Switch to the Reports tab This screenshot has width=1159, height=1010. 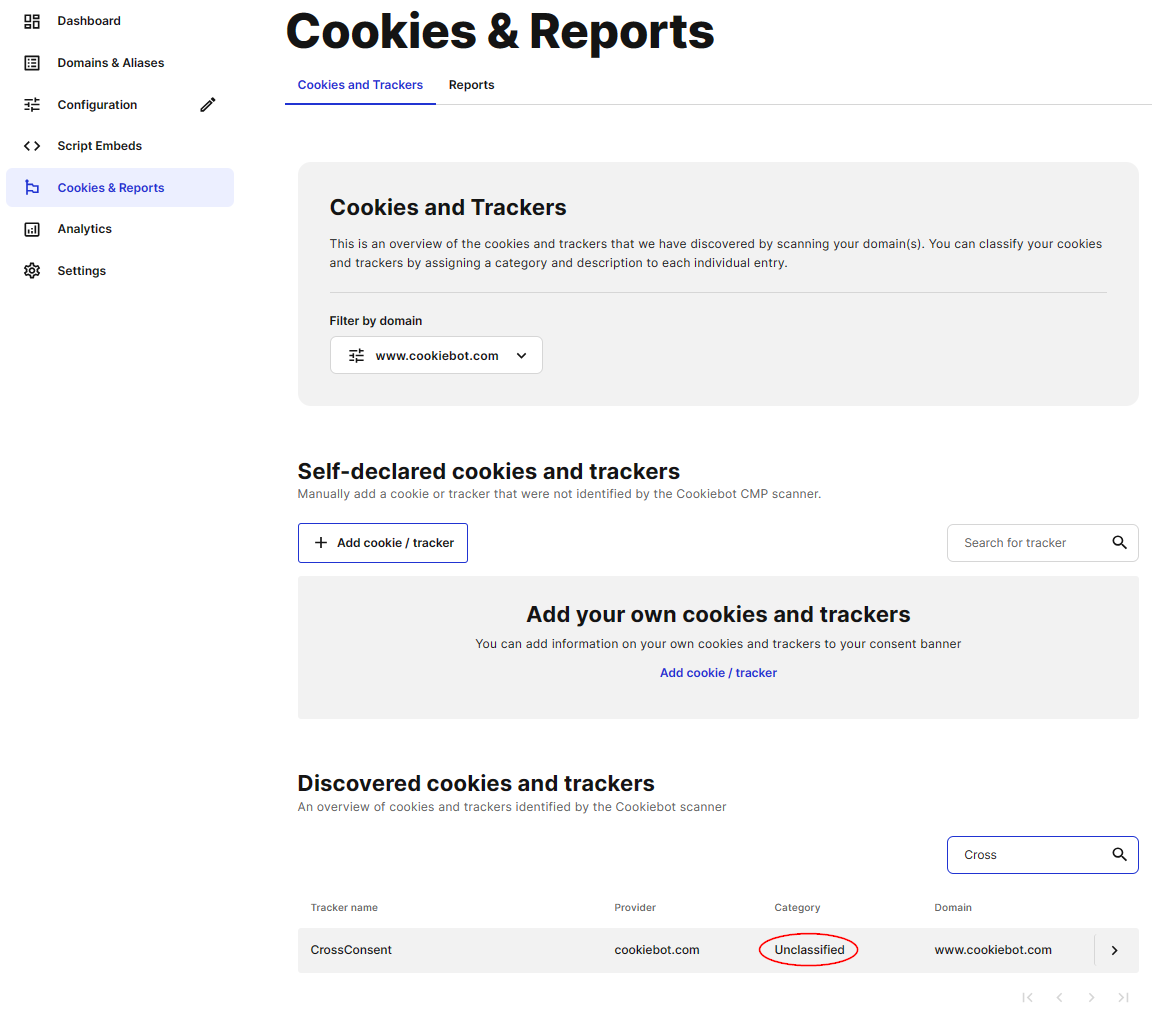472,85
